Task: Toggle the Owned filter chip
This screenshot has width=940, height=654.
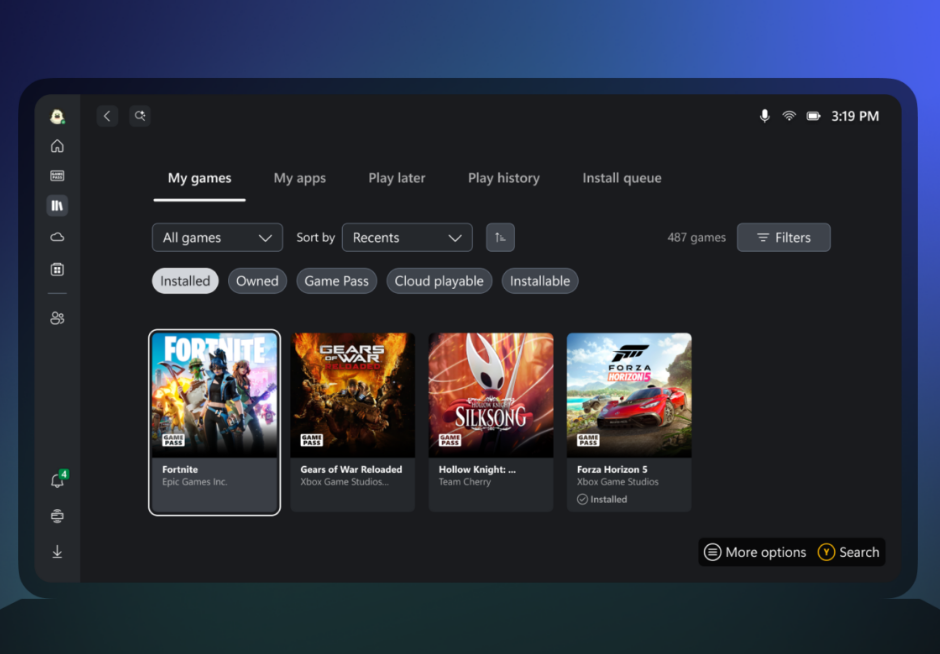Action: pyautogui.click(x=257, y=281)
